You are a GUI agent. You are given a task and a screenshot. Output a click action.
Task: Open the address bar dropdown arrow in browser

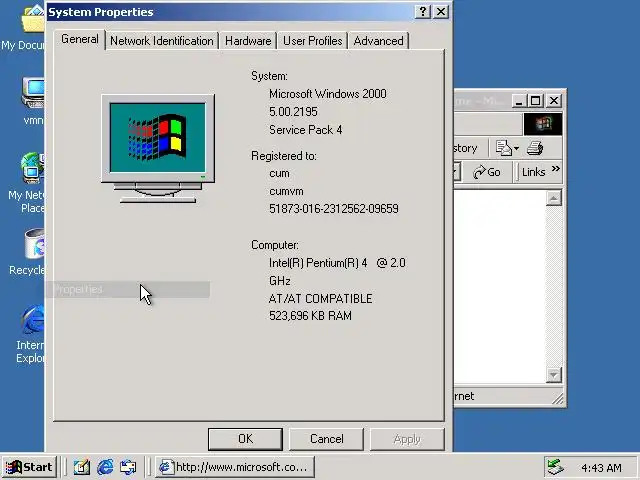pyautogui.click(x=457, y=172)
